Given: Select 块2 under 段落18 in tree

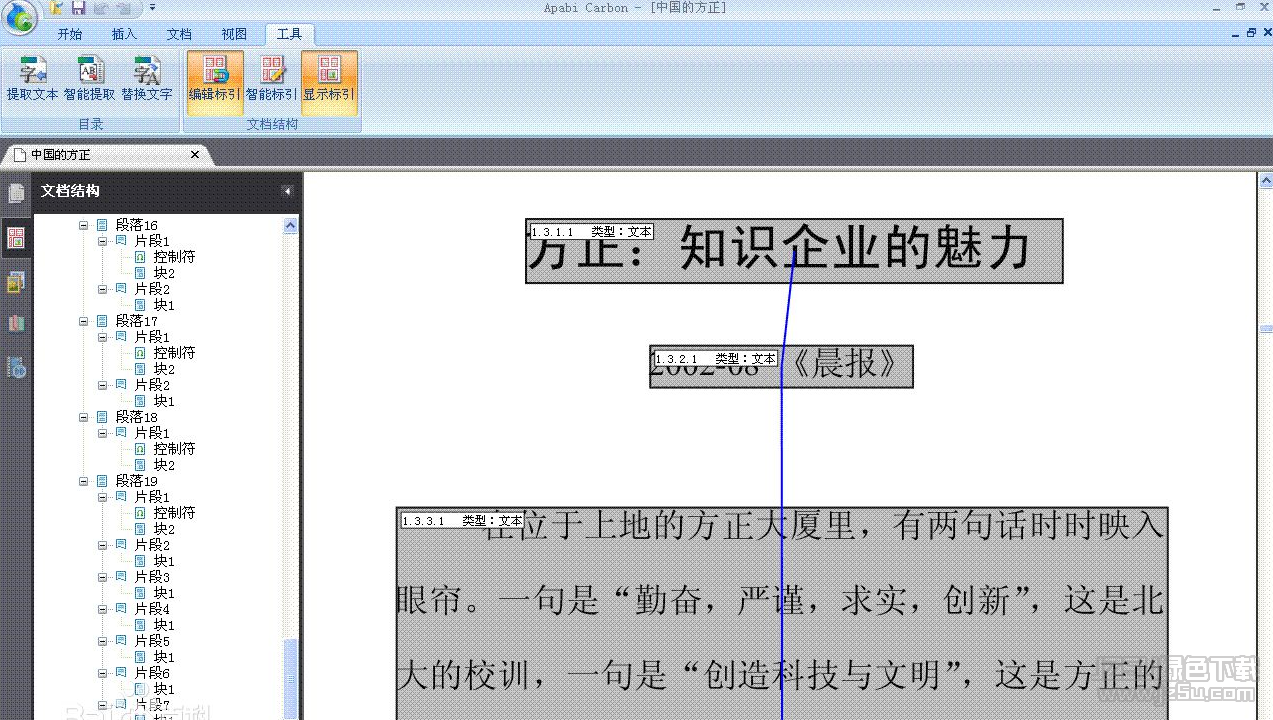Looking at the screenshot, I should tap(164, 465).
